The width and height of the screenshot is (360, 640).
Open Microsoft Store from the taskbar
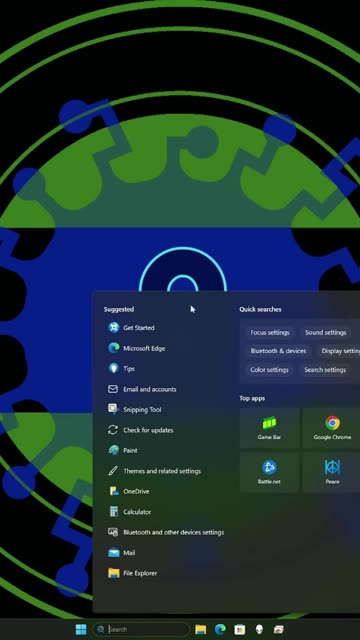tap(240, 629)
